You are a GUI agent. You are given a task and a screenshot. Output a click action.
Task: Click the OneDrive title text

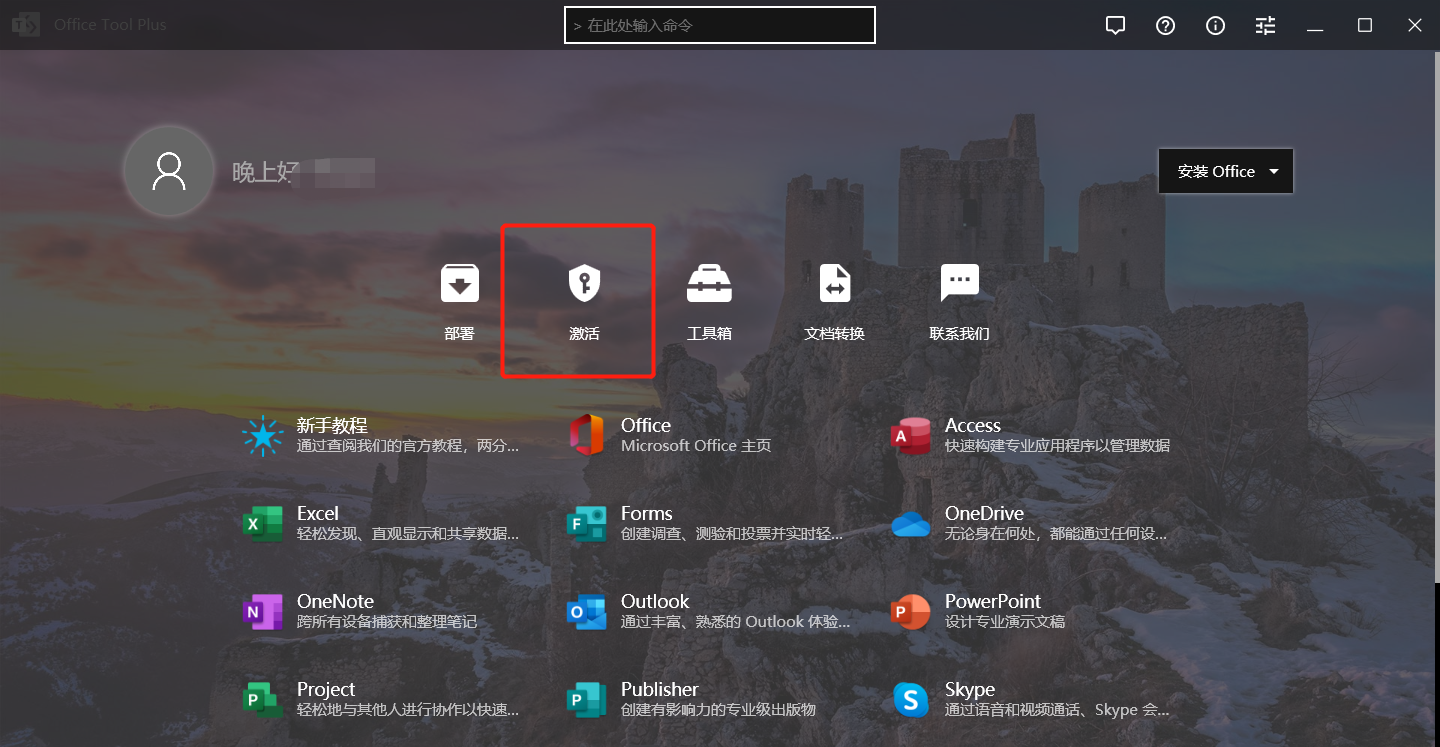point(984,513)
